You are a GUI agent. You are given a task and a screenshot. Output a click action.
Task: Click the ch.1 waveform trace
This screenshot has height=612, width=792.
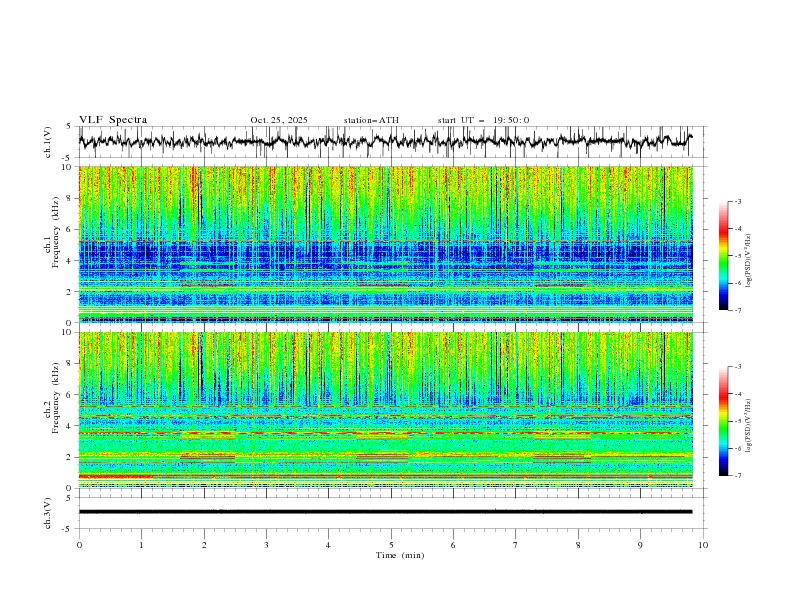(385, 141)
